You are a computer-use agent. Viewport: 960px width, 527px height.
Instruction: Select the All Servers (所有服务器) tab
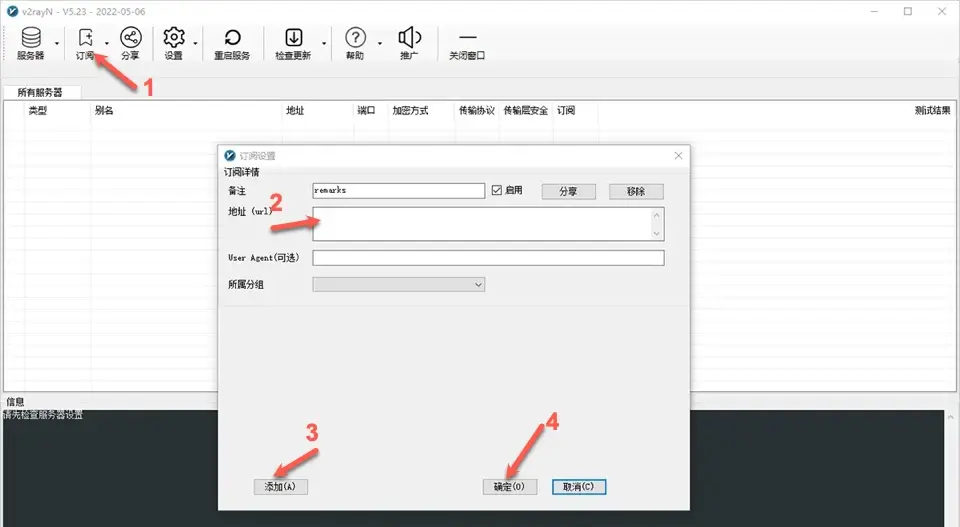[40, 92]
